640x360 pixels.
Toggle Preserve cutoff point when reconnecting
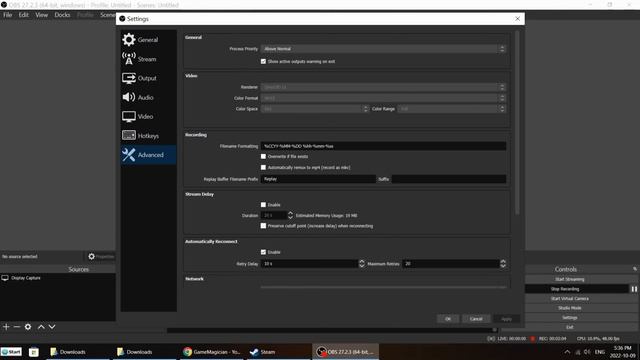pos(263,226)
